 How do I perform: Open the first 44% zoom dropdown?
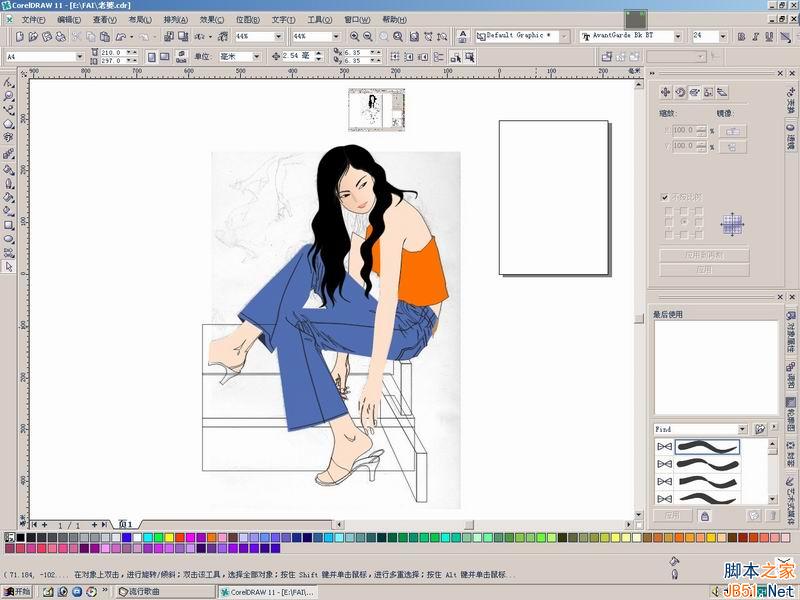pos(279,36)
